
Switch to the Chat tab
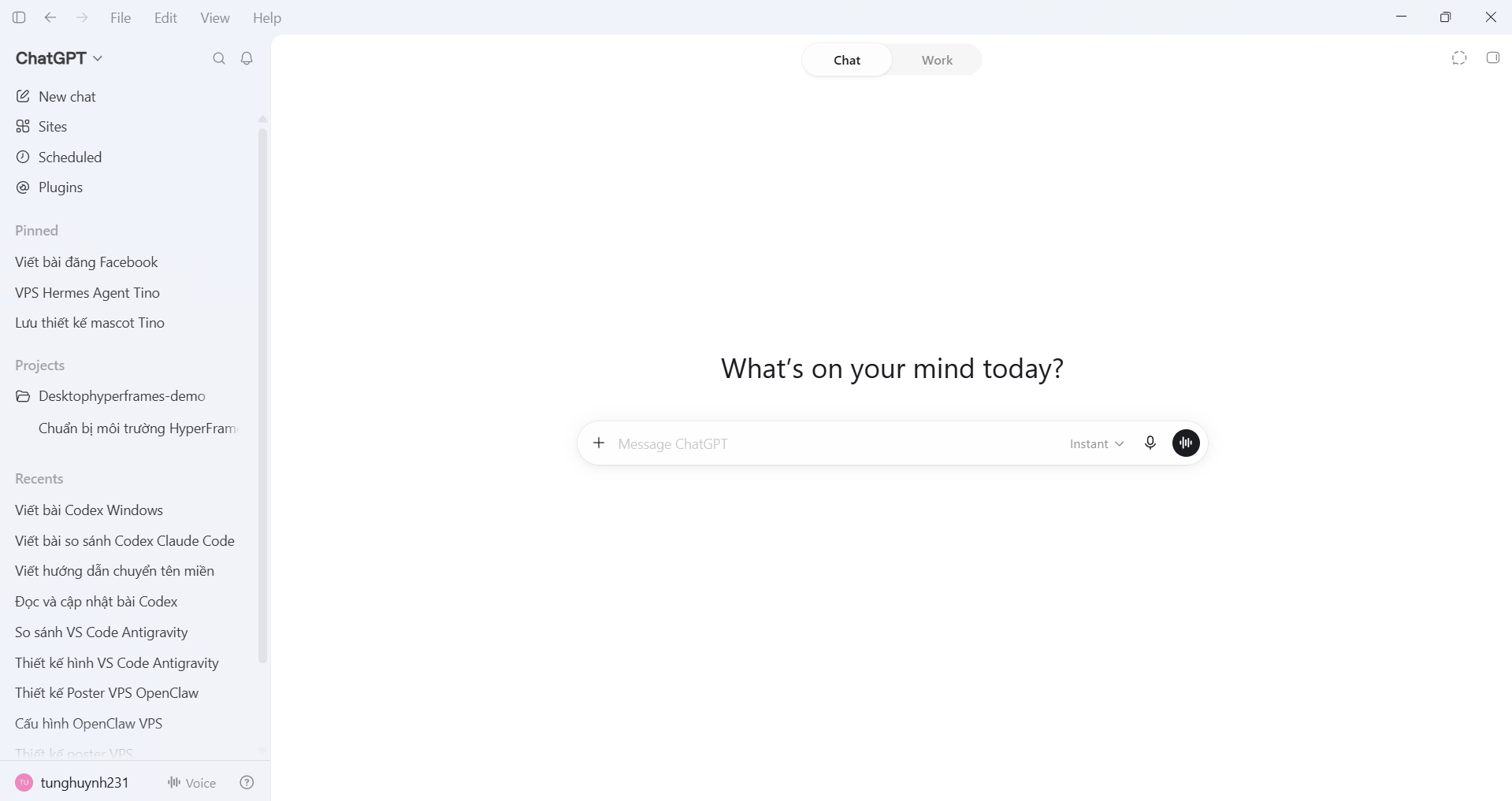847,60
